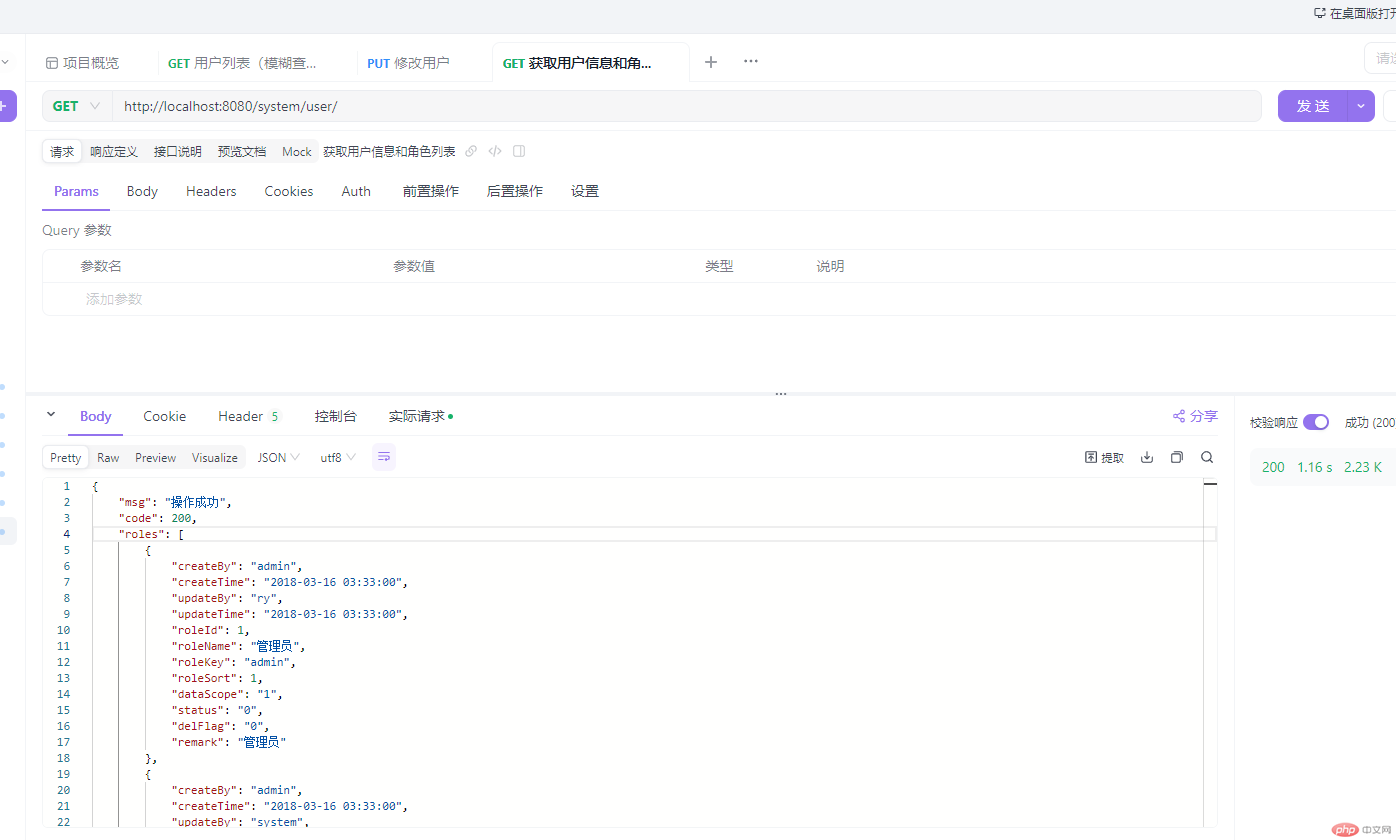Click the 1.16 s response time
Viewport: 1396px width, 840px height.
pos(1315,467)
